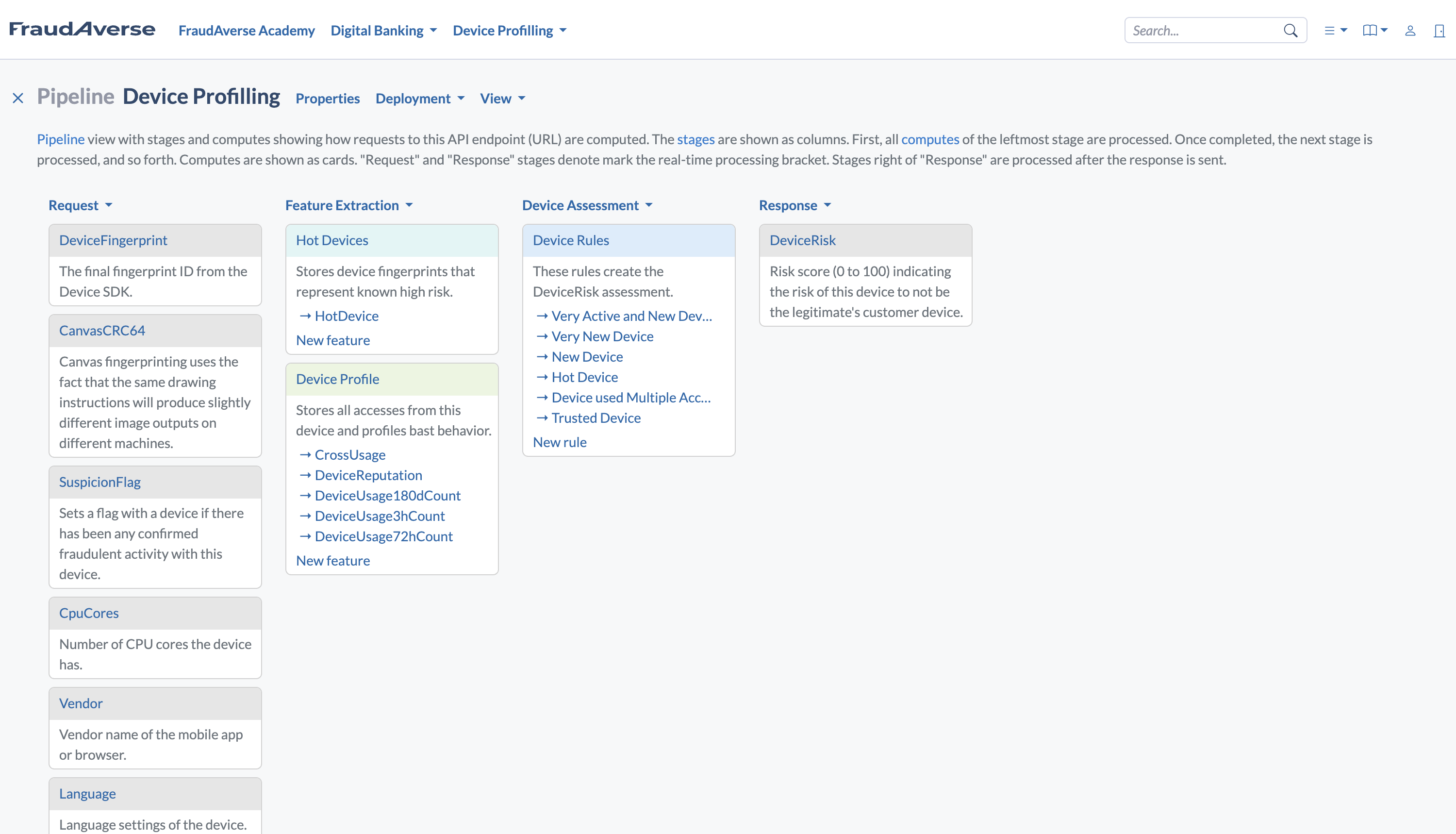Open the DeviceRisk response card

[802, 240]
